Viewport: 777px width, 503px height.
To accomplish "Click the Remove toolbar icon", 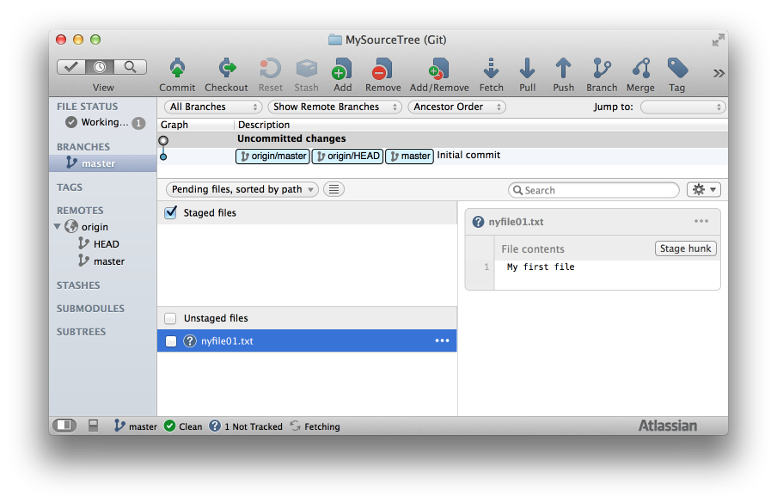I will click(x=382, y=68).
